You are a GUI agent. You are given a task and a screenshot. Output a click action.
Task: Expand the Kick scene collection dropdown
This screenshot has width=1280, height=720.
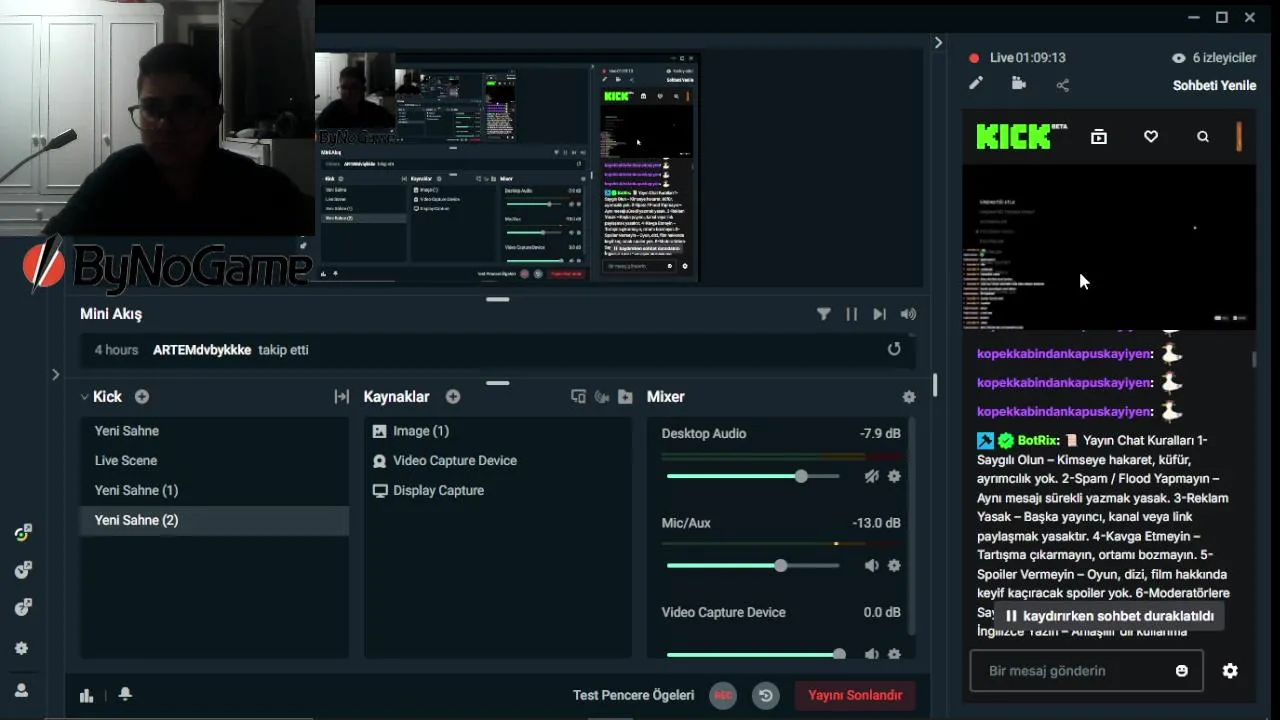click(x=101, y=397)
